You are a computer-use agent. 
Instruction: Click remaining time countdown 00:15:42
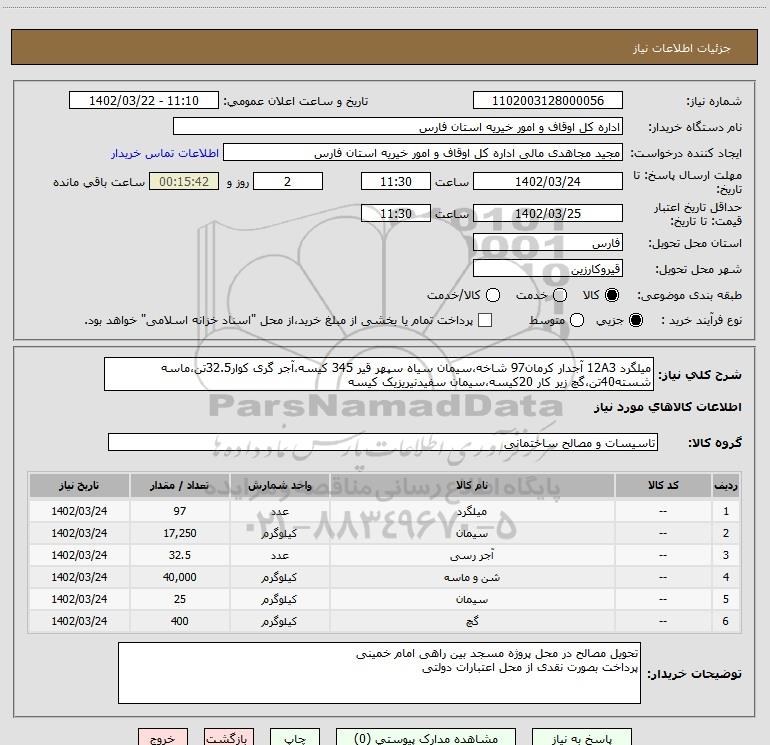tap(184, 181)
